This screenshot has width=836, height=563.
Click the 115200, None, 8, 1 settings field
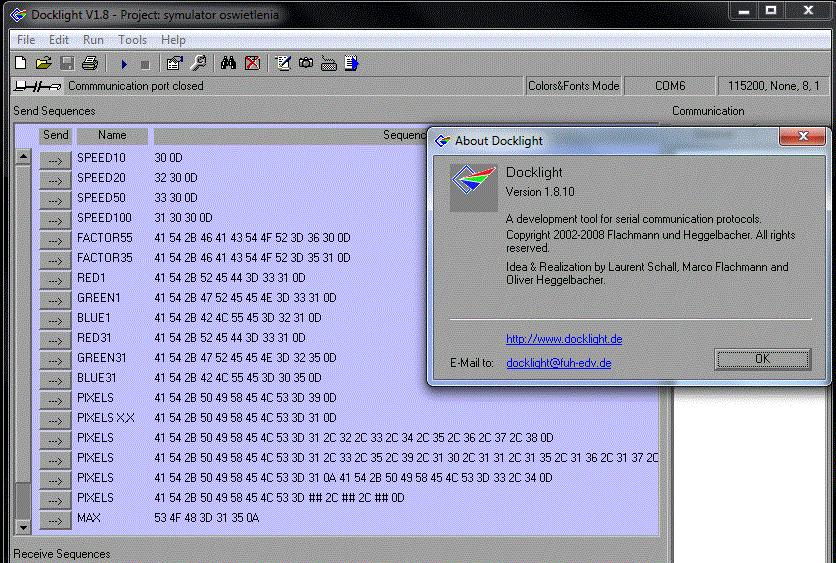coord(773,86)
